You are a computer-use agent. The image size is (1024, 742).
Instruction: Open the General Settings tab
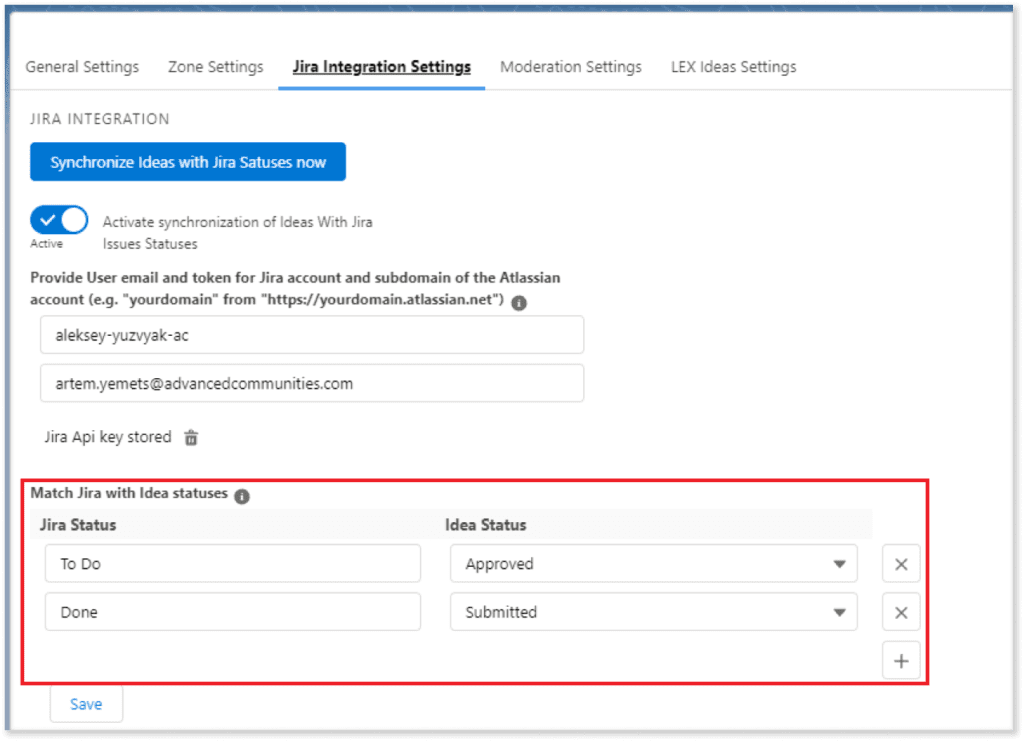[x=82, y=67]
